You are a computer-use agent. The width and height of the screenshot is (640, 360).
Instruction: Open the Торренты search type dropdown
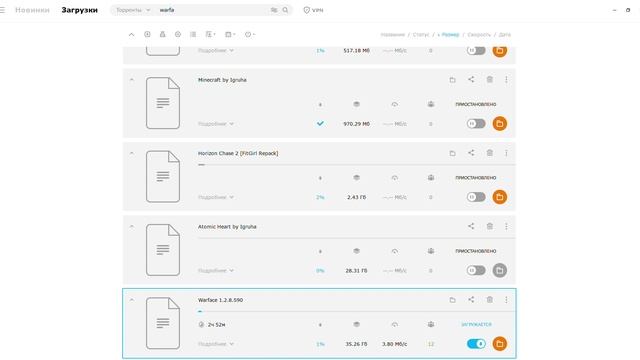[x=133, y=10]
